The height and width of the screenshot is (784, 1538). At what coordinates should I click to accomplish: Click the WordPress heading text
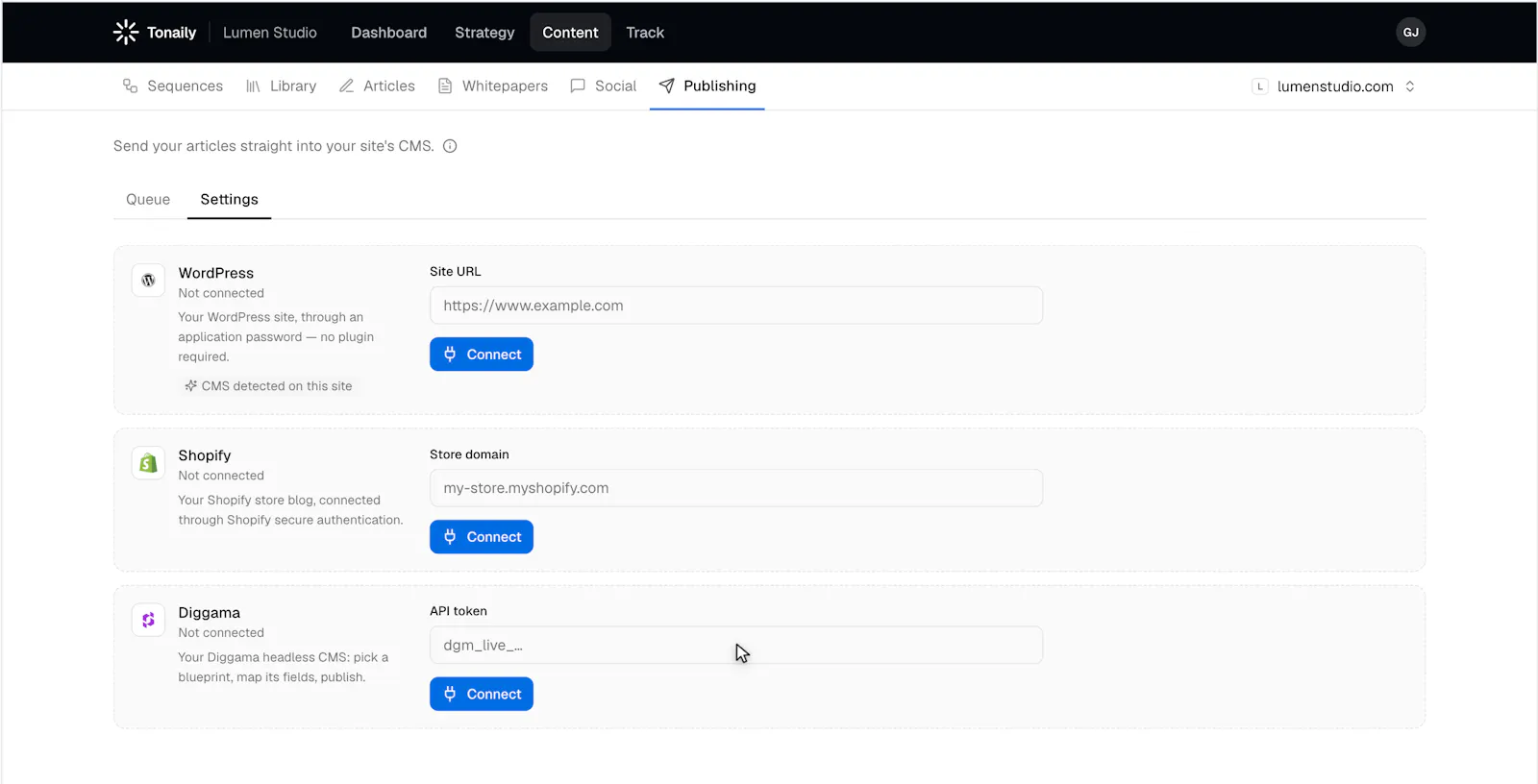pos(216,273)
